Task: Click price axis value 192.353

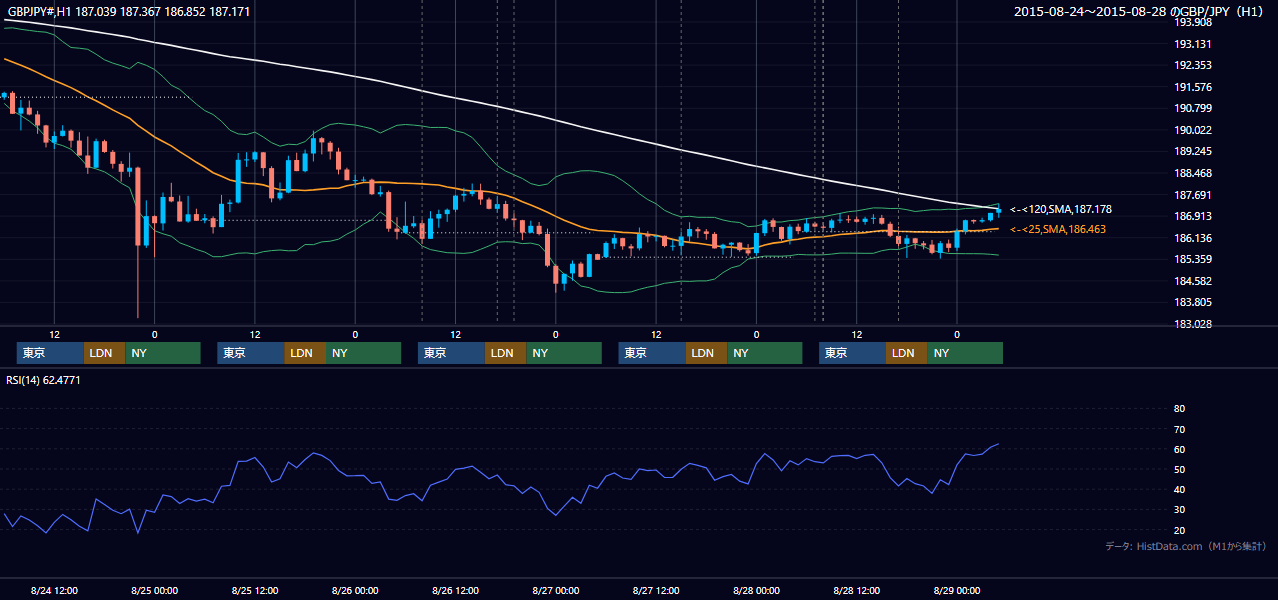Action: pyautogui.click(x=1193, y=65)
